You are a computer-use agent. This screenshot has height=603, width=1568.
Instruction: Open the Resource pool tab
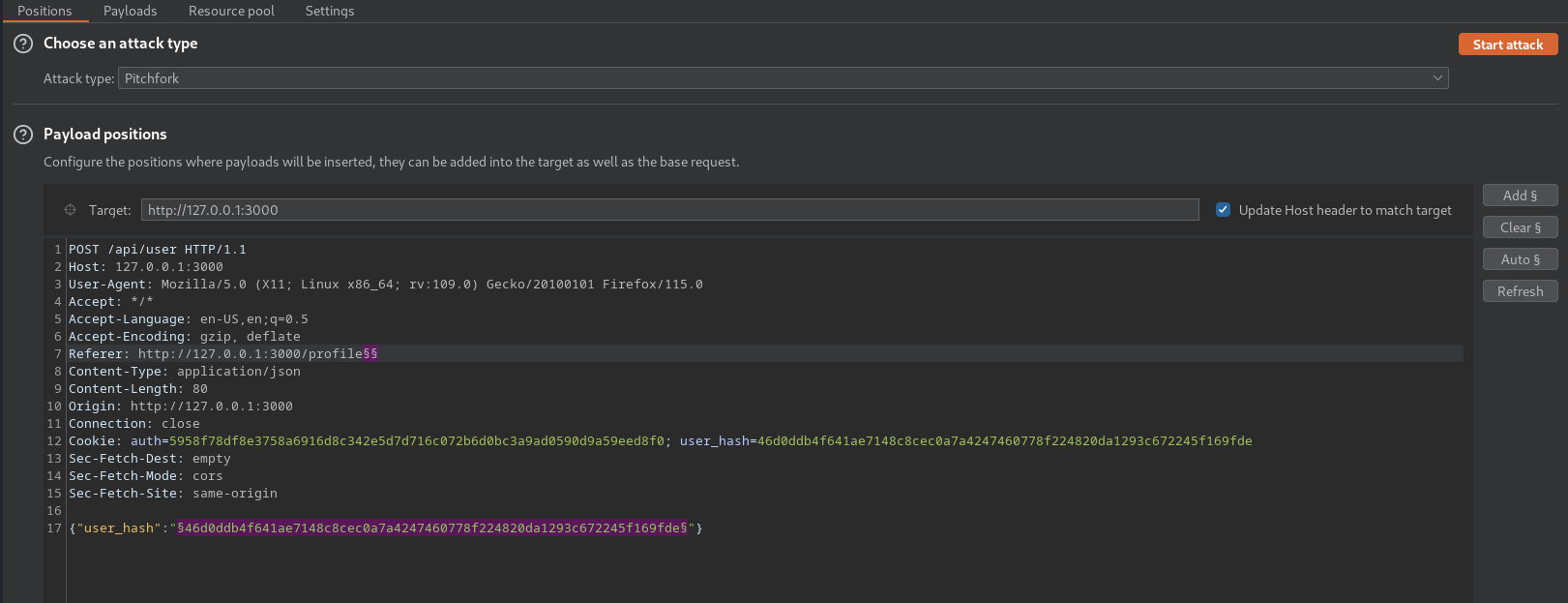click(231, 11)
